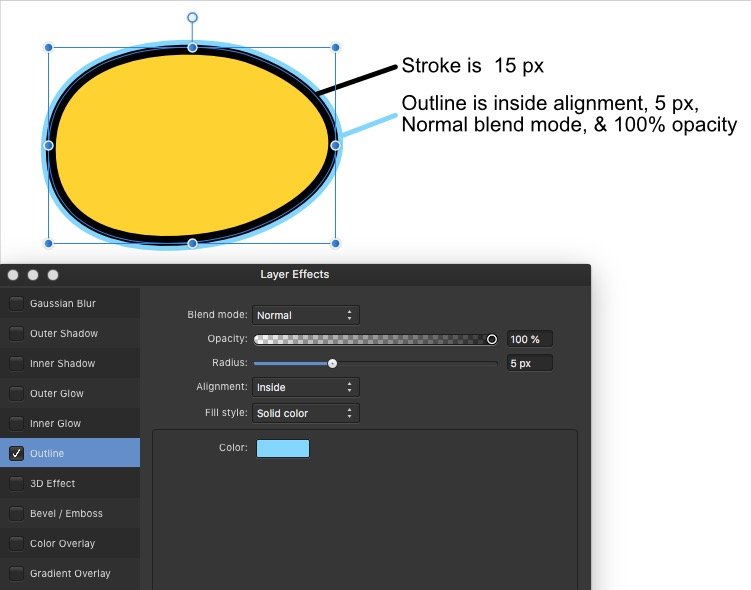Click the rotation handle above the ellipse
The height and width of the screenshot is (590, 751).
pos(192,18)
